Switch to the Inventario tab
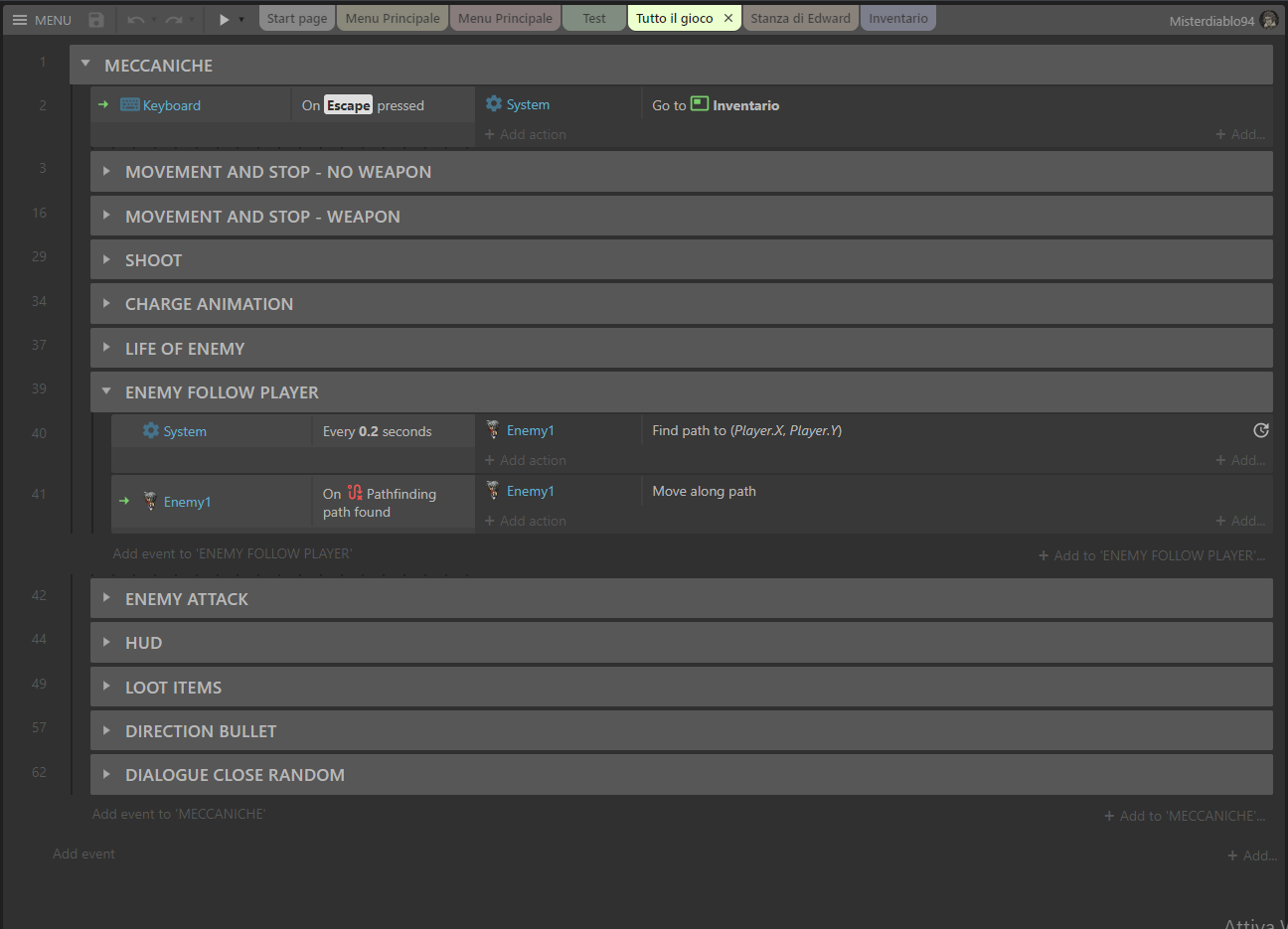Image resolution: width=1288 pixels, height=929 pixels. [x=898, y=18]
